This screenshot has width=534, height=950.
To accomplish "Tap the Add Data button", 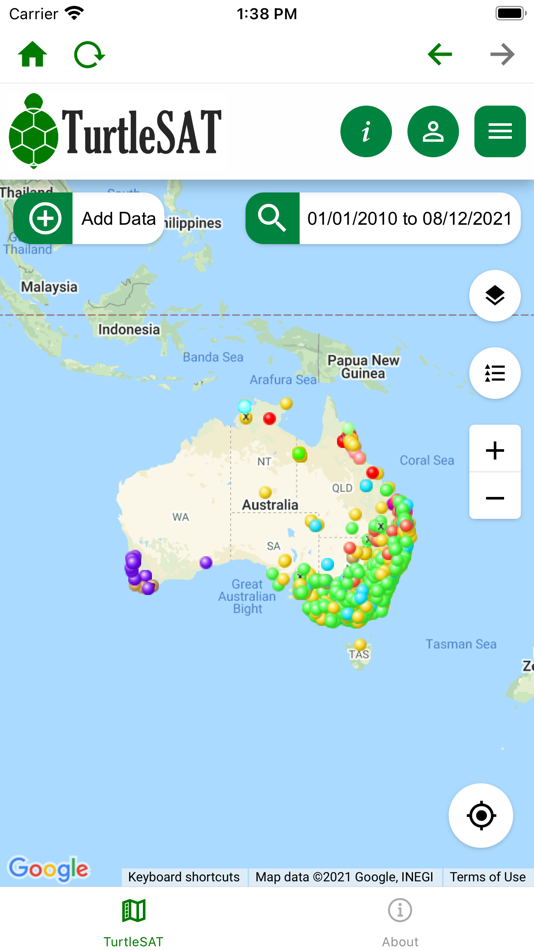I will point(88,218).
